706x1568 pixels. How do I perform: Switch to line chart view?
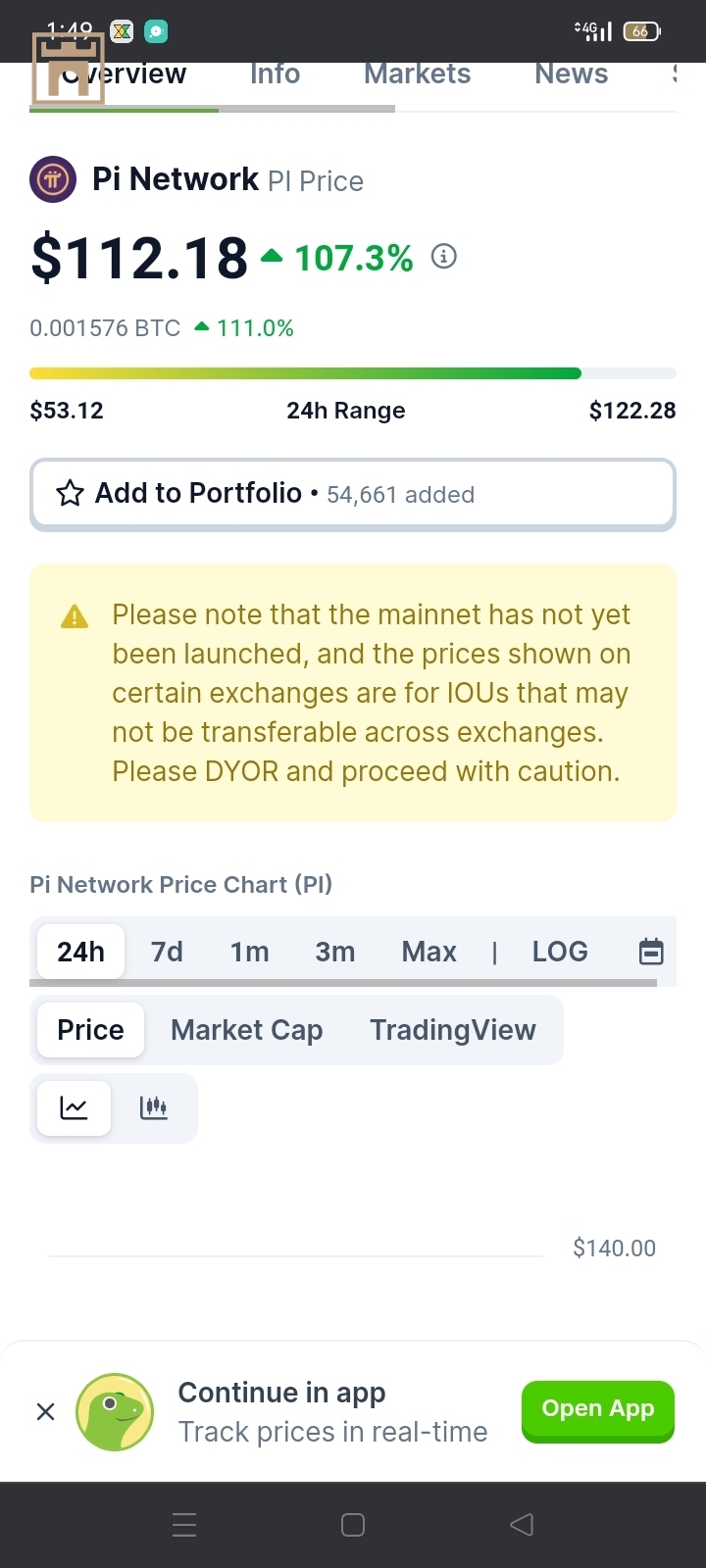(x=74, y=1108)
